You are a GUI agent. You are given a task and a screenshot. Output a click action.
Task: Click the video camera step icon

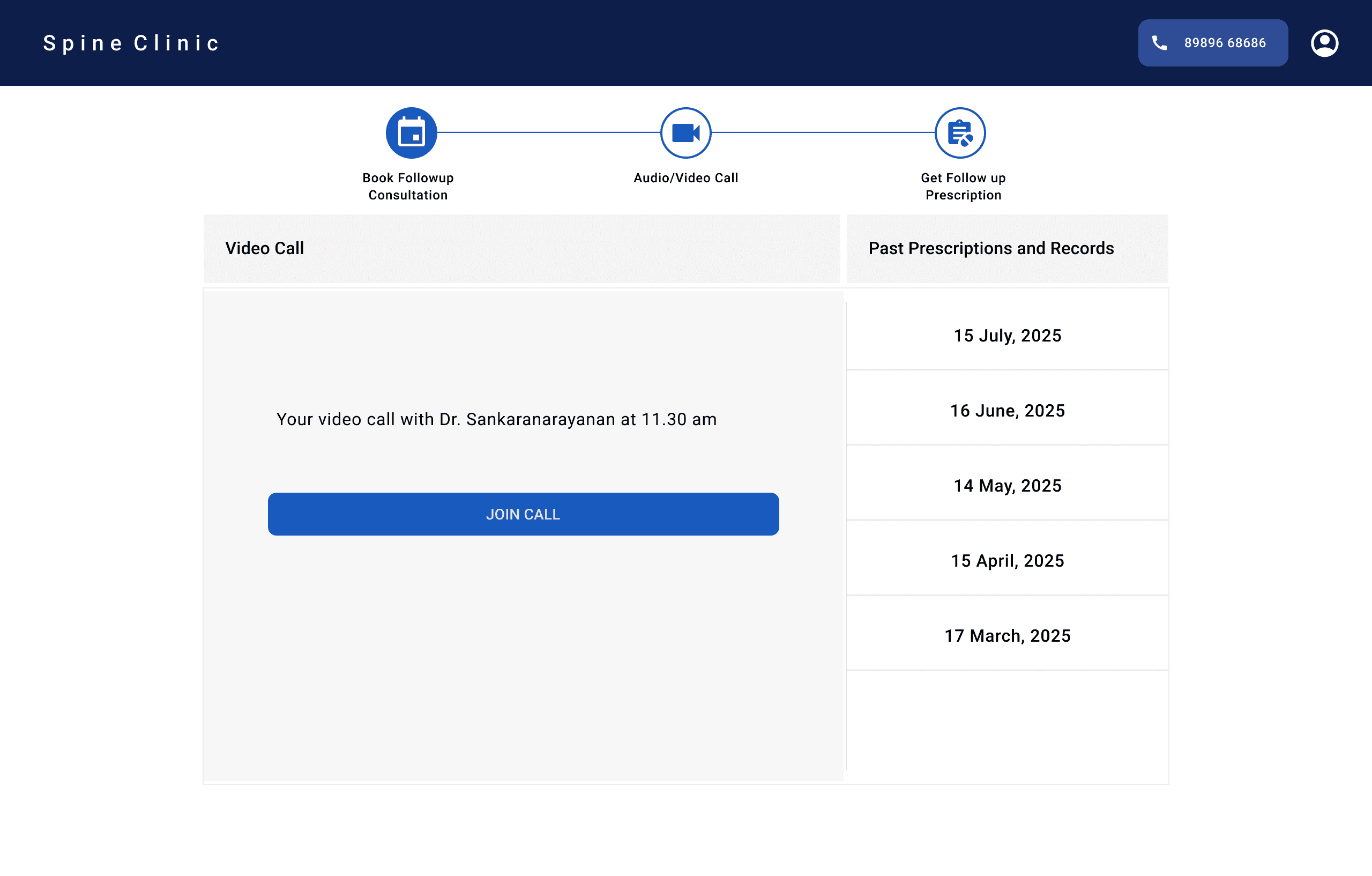(685, 133)
